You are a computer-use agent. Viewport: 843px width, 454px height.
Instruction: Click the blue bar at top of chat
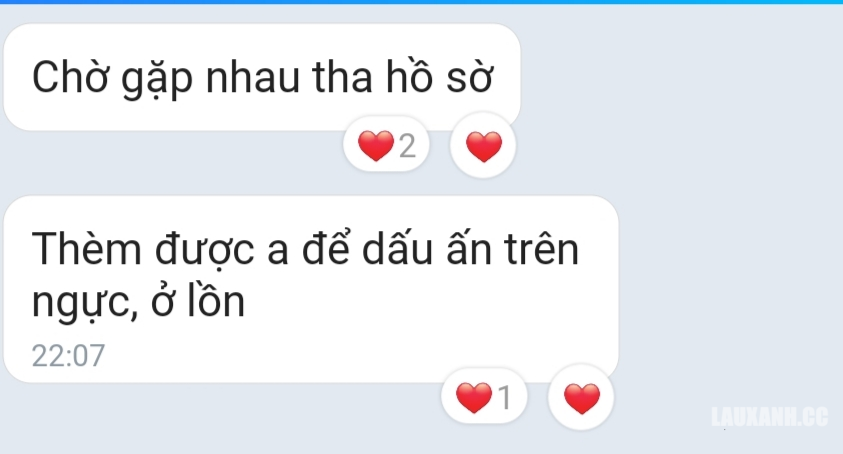pos(422,2)
